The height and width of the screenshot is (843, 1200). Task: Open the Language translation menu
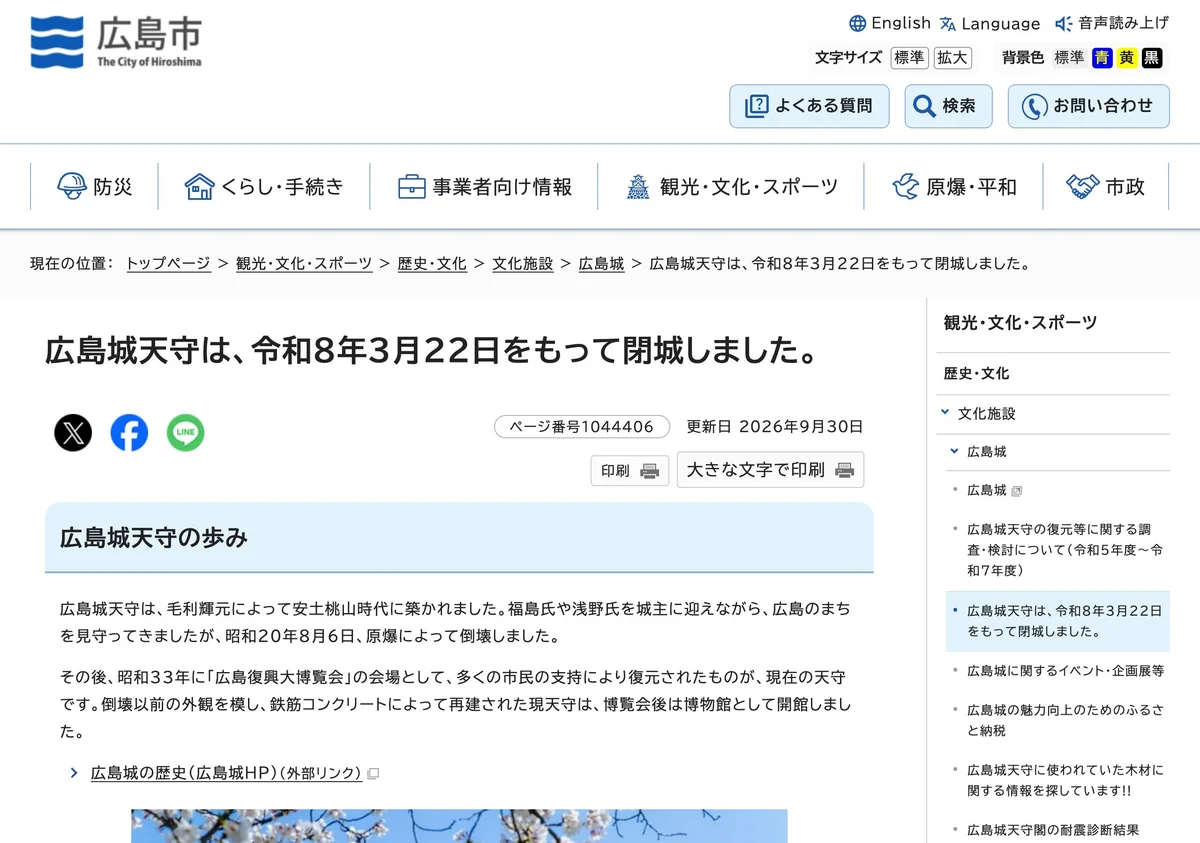[990, 23]
